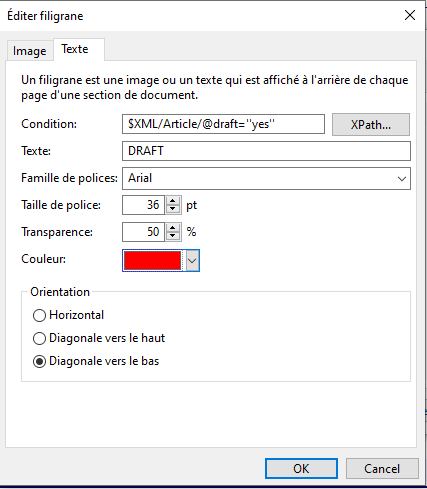Click the Texte field containing DRAFT
Image resolution: width=427 pixels, height=489 pixels.
[266, 151]
